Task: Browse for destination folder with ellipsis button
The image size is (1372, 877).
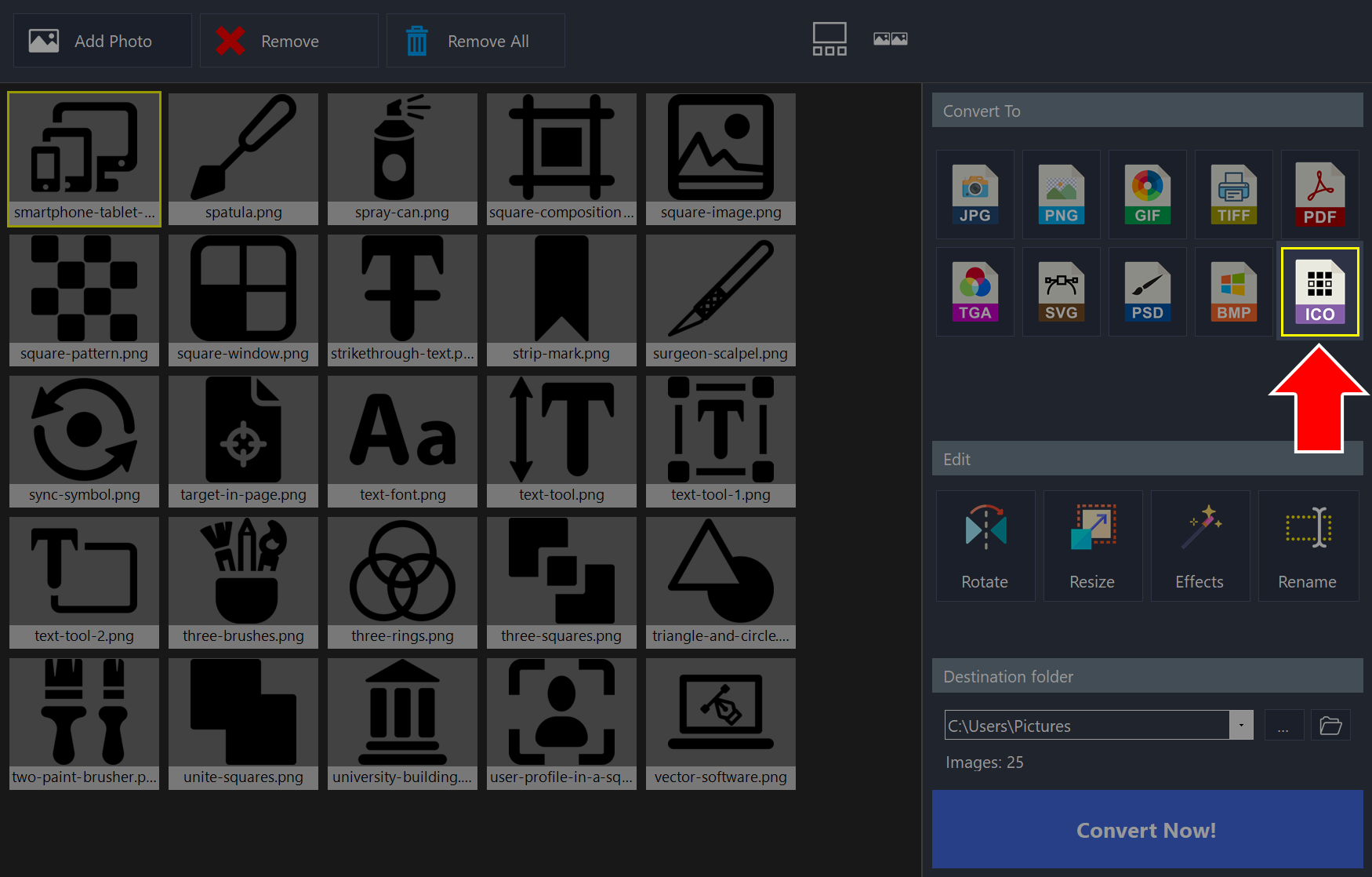Action: coord(1283,725)
